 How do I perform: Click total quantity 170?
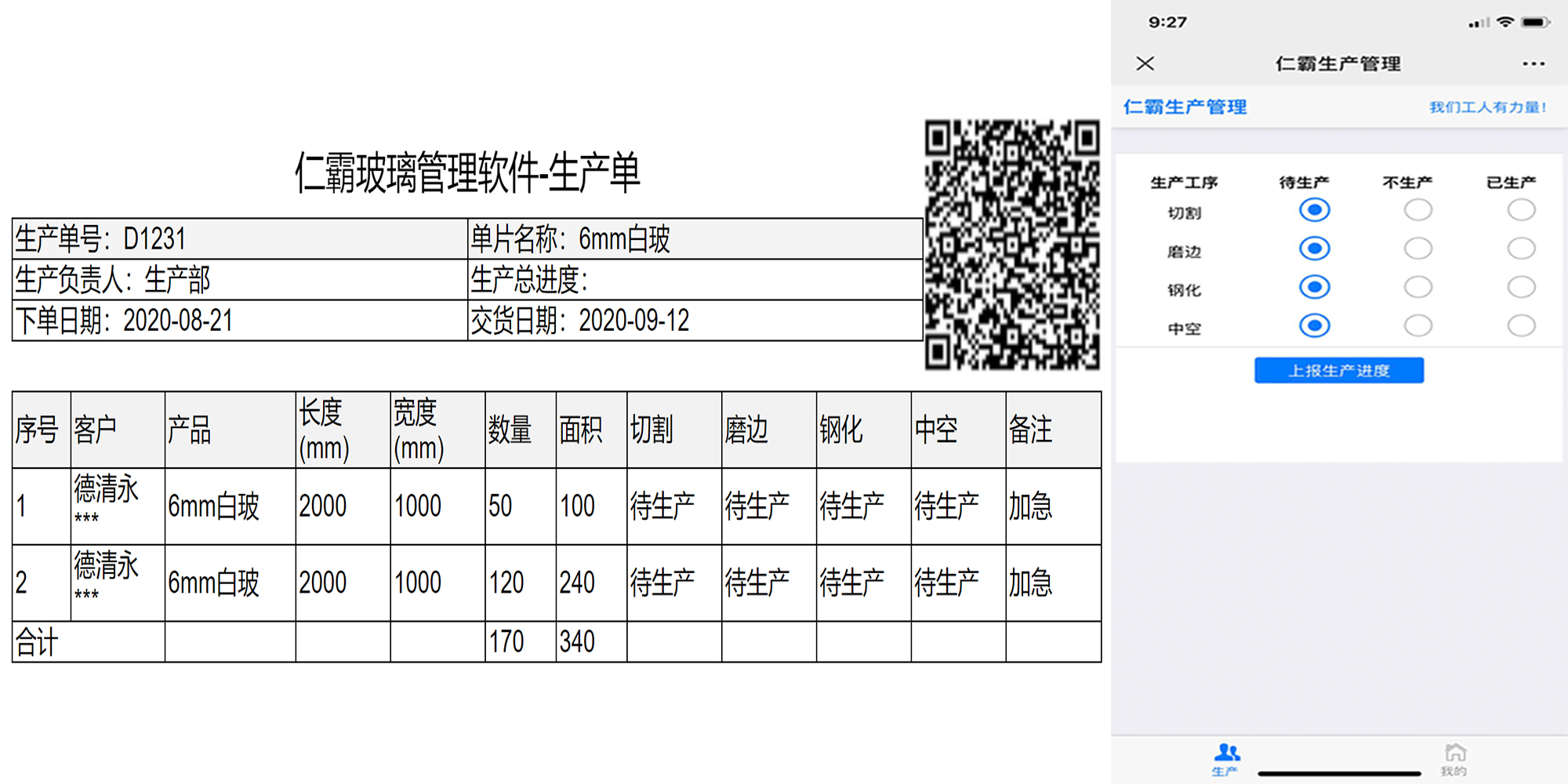[x=506, y=642]
